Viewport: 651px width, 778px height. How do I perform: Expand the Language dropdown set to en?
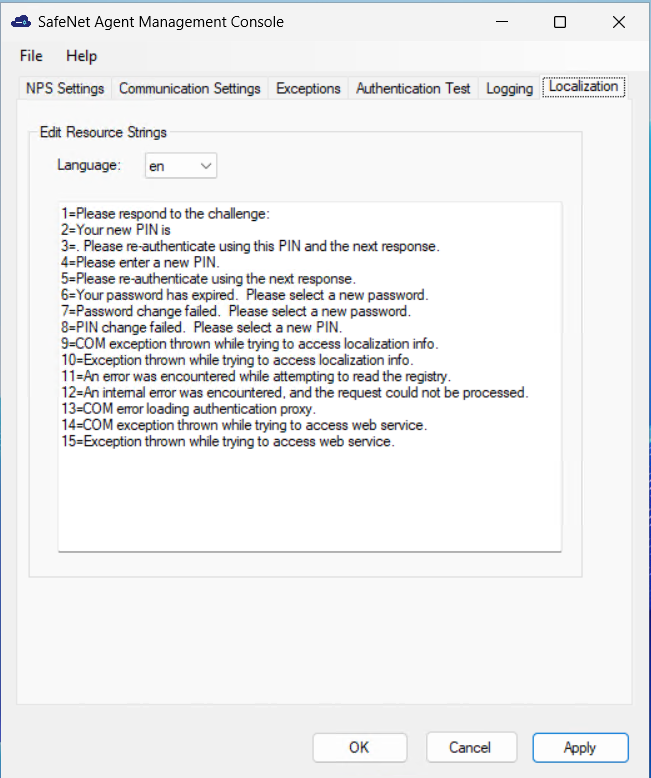point(181,166)
